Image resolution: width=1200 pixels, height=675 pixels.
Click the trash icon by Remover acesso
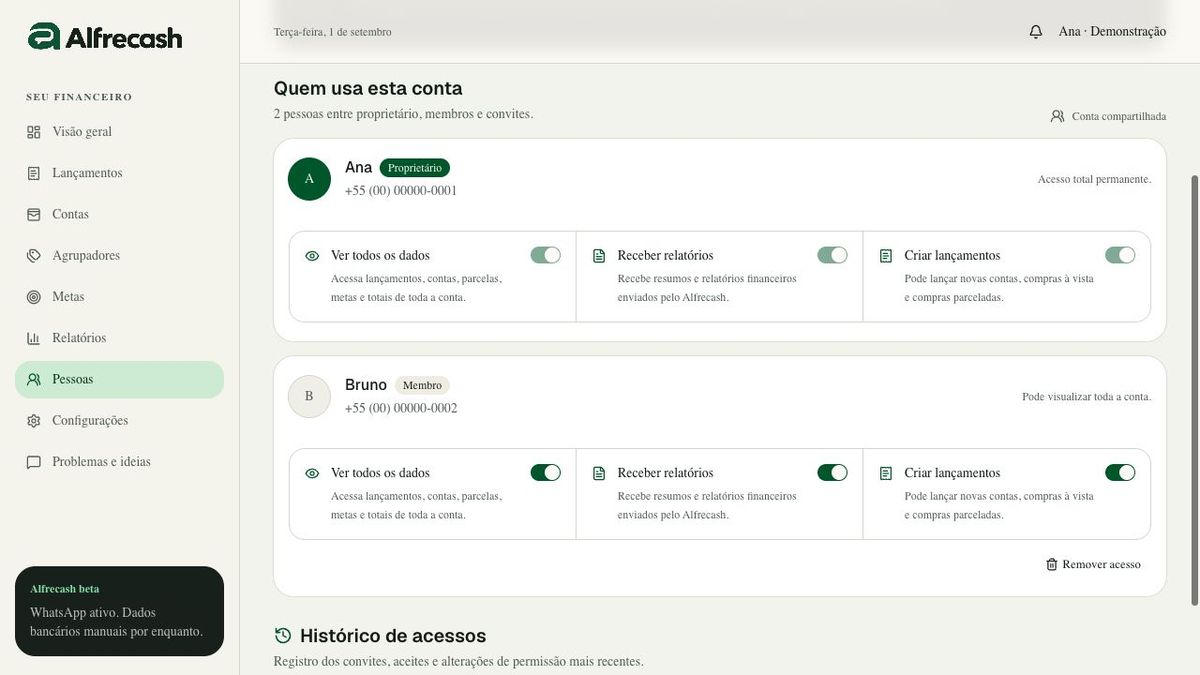point(1052,564)
